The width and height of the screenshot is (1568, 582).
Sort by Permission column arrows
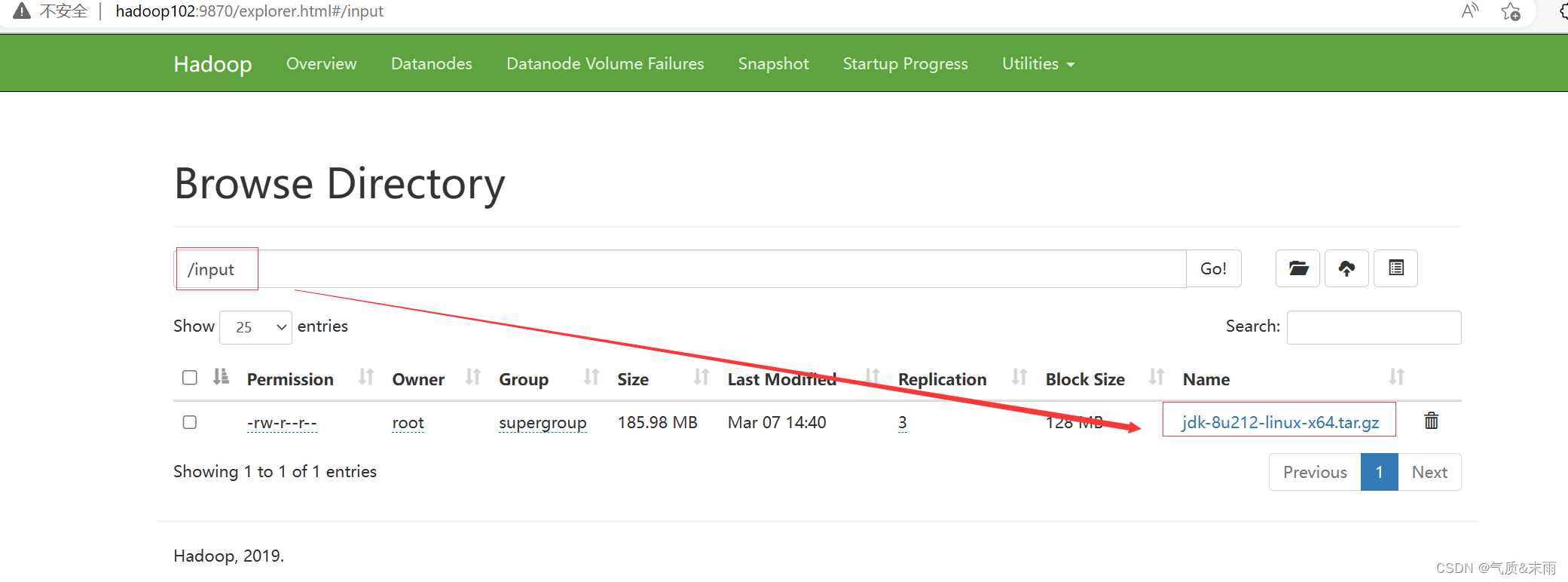point(366,377)
